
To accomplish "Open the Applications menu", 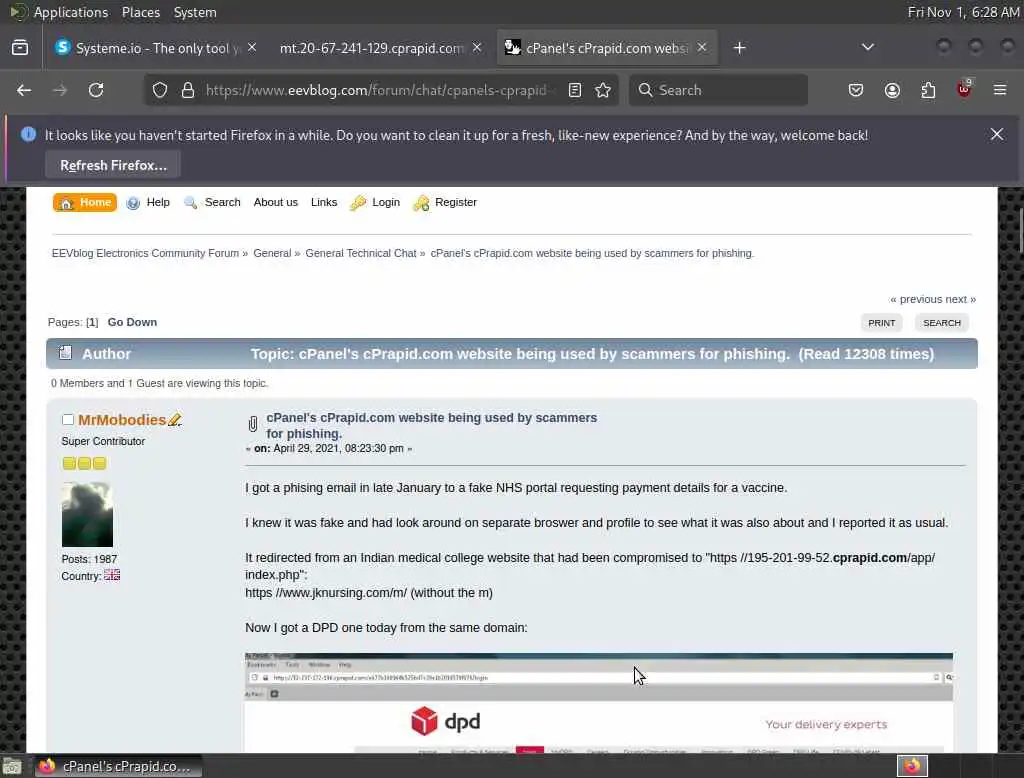I will tap(71, 12).
